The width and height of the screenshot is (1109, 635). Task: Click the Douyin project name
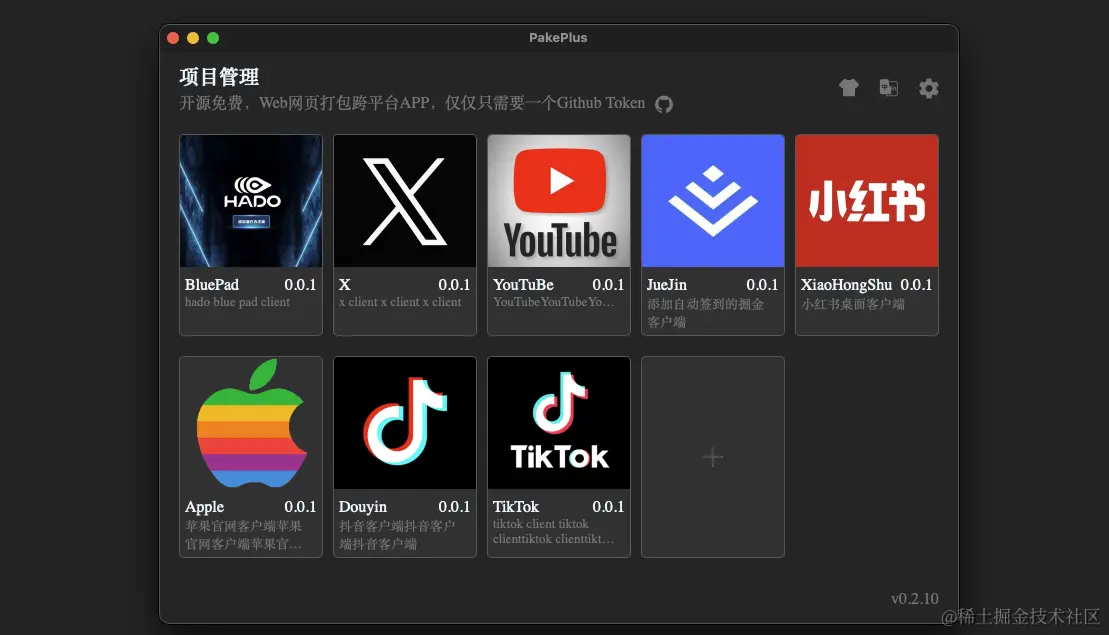click(362, 507)
